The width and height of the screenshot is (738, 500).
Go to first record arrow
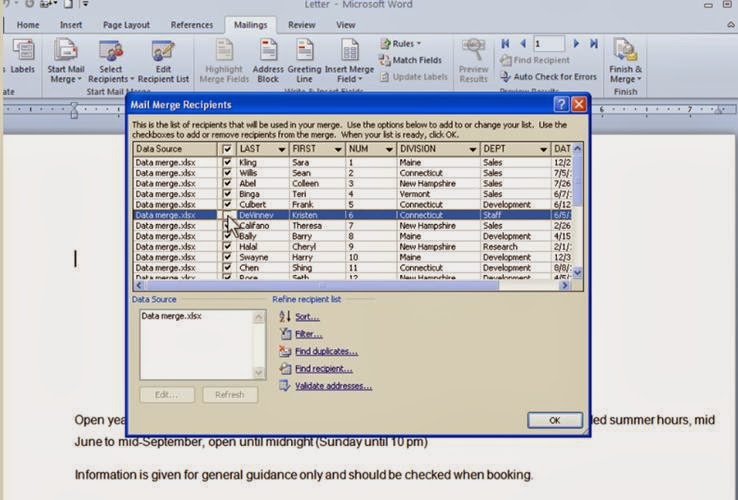[505, 44]
